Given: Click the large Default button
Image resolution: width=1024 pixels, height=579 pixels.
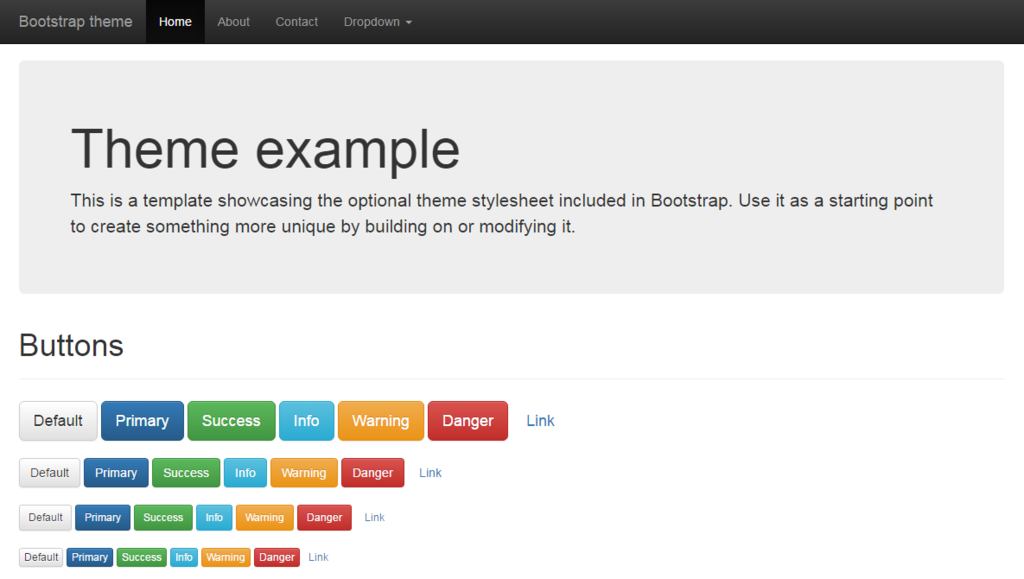Looking at the screenshot, I should click(58, 421).
